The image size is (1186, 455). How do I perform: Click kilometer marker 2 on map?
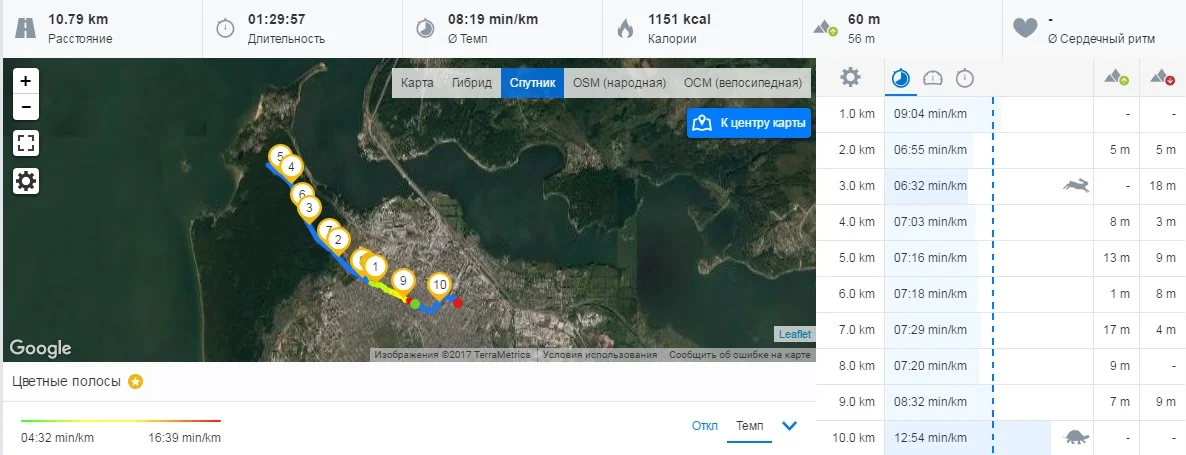coord(338,240)
